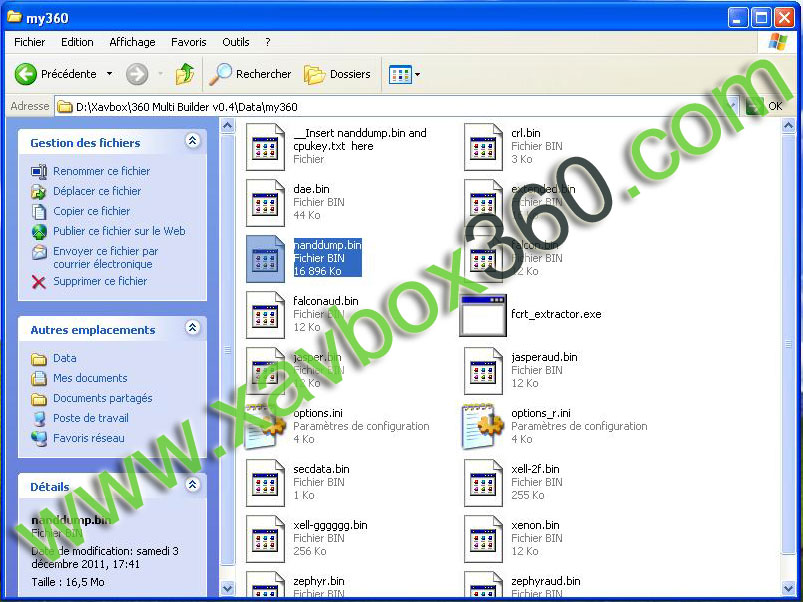Select the secdata.bin file icon
803x602 pixels.
point(265,483)
